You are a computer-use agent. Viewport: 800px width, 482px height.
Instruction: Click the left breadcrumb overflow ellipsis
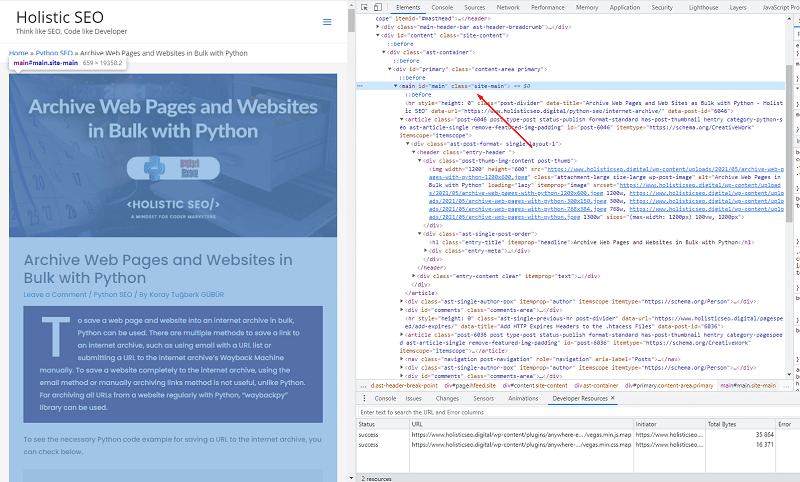tap(363, 386)
